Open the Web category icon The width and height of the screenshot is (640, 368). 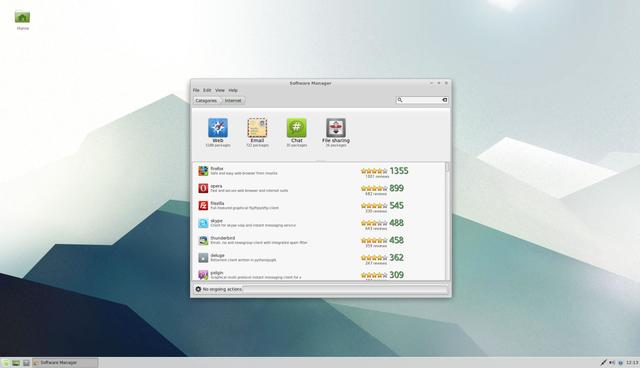218,128
